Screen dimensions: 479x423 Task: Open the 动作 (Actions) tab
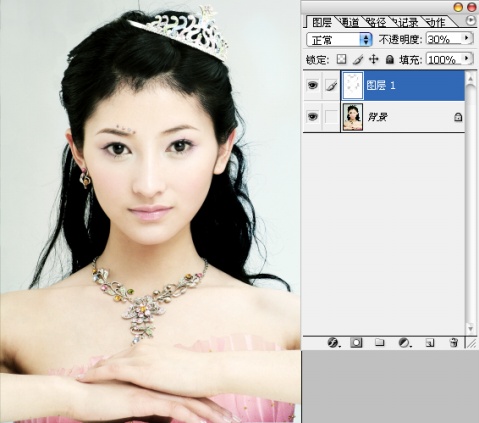click(x=436, y=23)
